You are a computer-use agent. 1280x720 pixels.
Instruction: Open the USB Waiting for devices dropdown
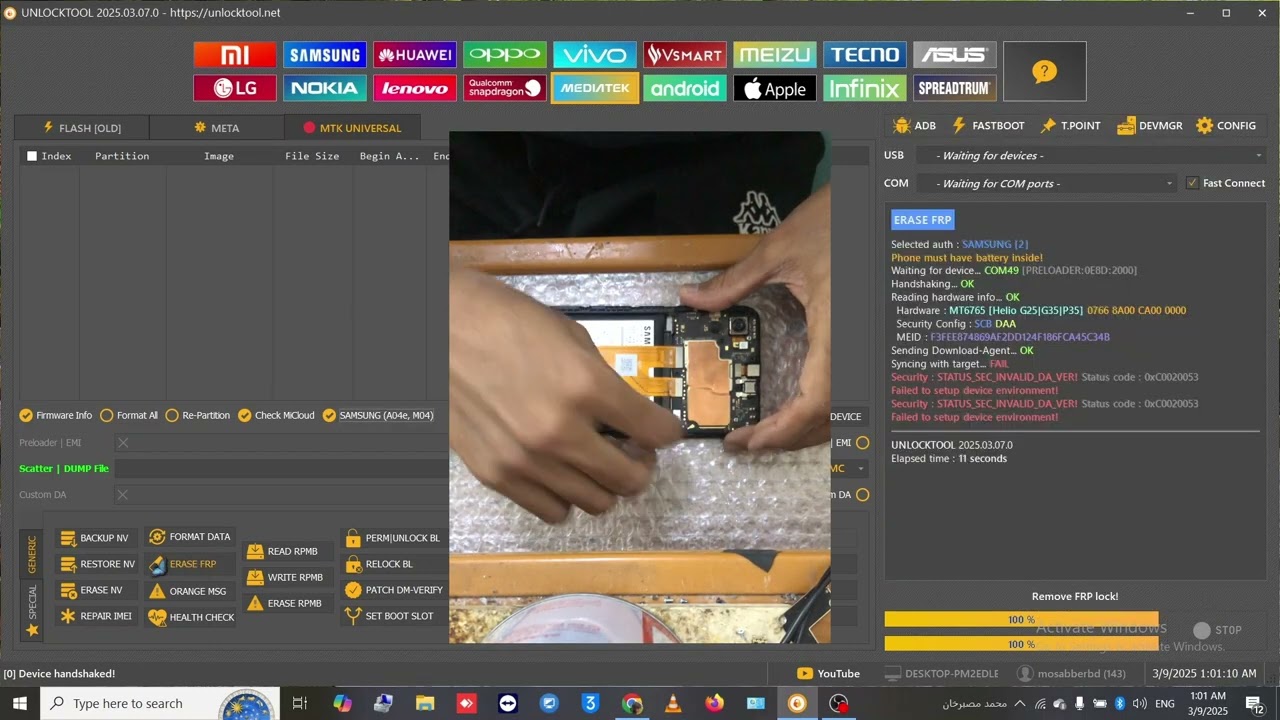[1090, 155]
